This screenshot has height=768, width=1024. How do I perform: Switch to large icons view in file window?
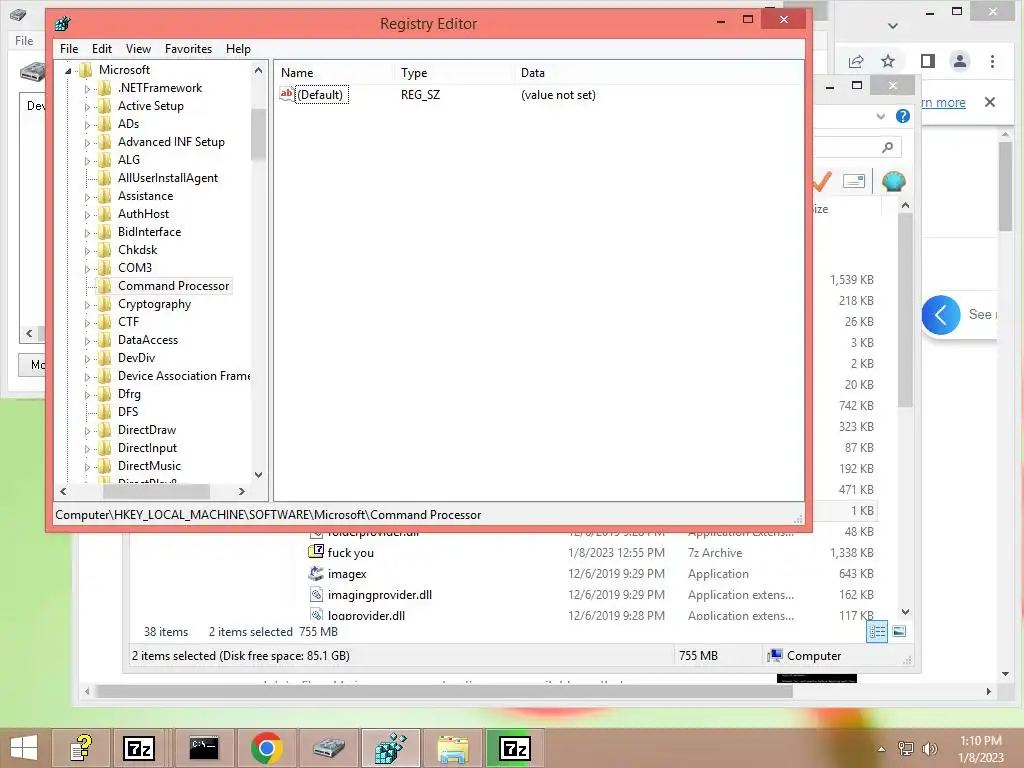point(899,631)
